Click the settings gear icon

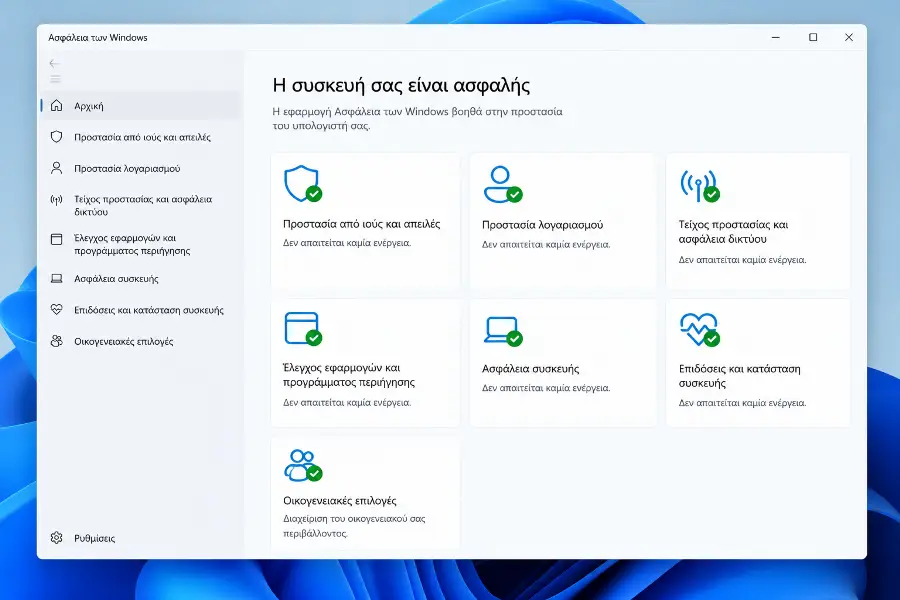56,538
